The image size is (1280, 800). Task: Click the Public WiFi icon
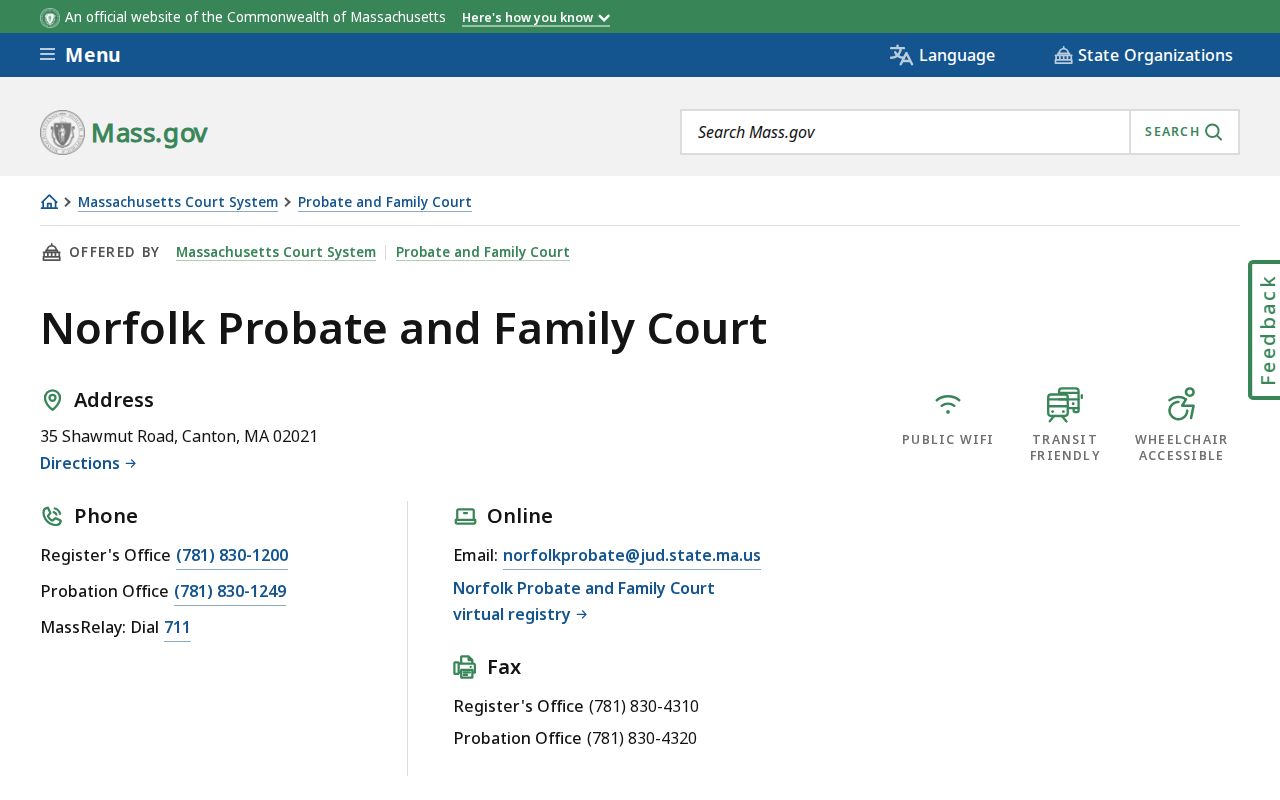[x=948, y=404]
